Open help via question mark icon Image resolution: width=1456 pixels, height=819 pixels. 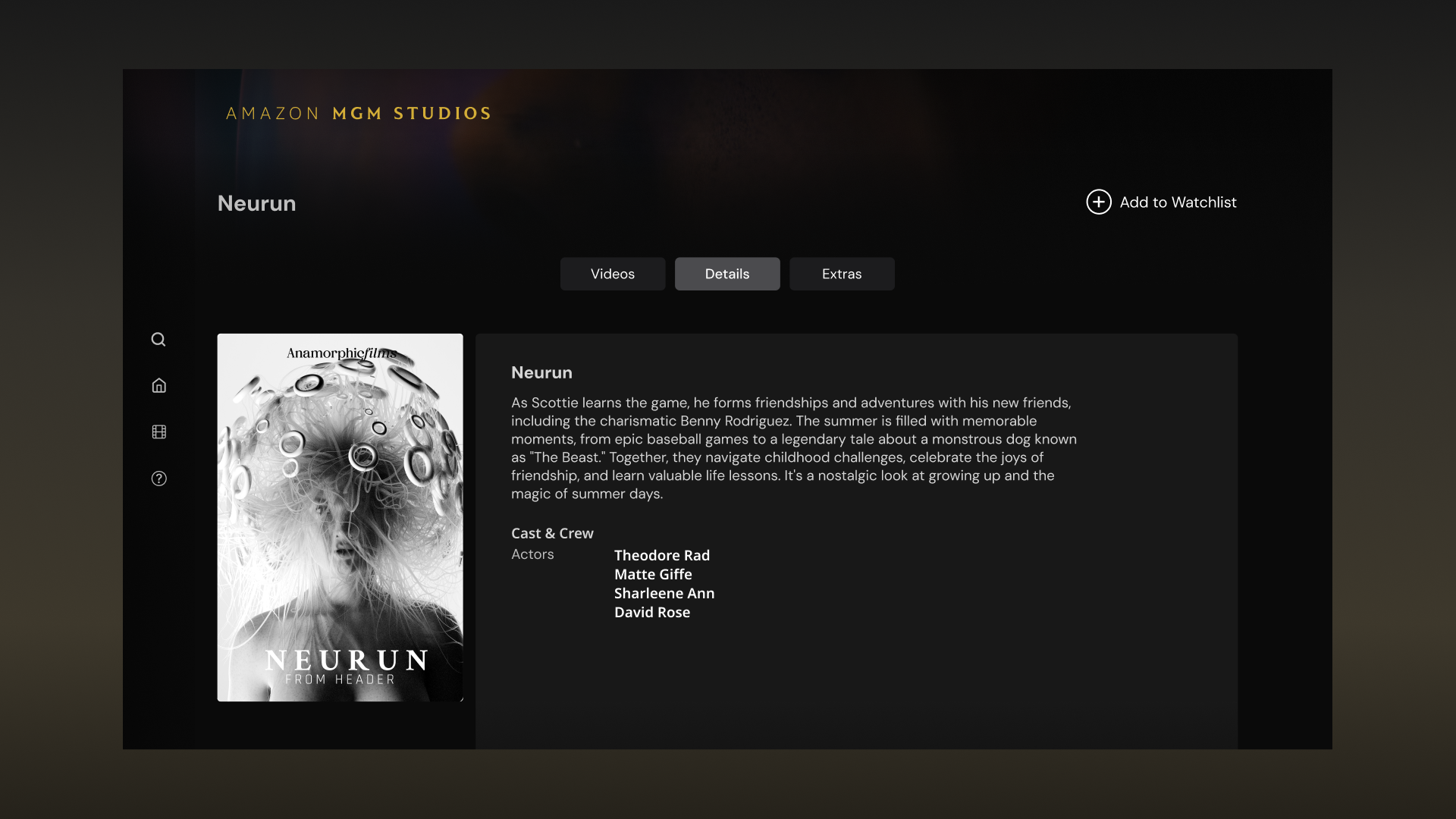click(158, 479)
